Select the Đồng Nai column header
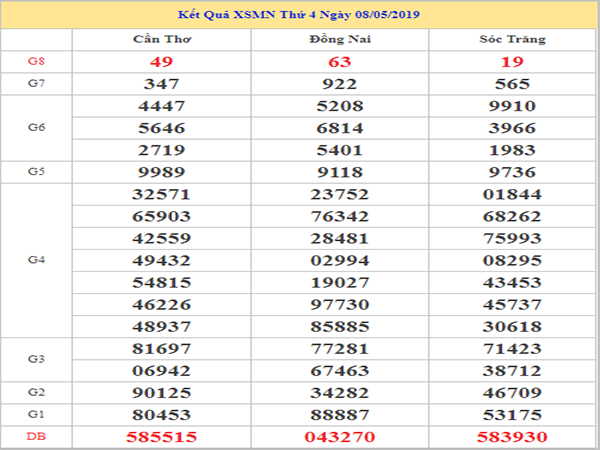The height and width of the screenshot is (450, 600). click(x=340, y=39)
